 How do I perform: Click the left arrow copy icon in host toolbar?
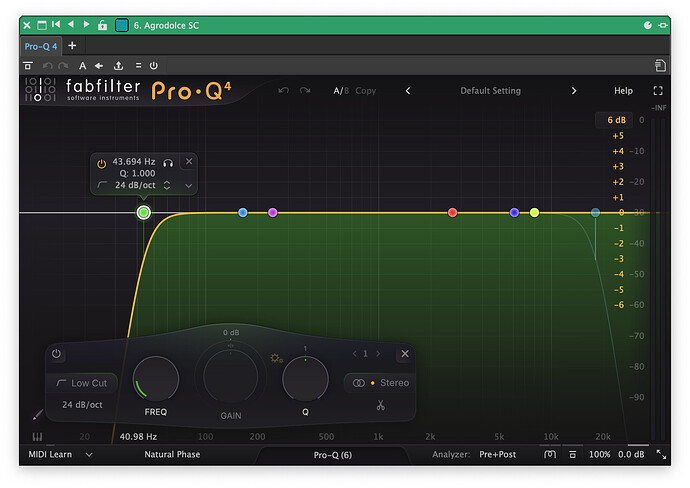pos(99,66)
